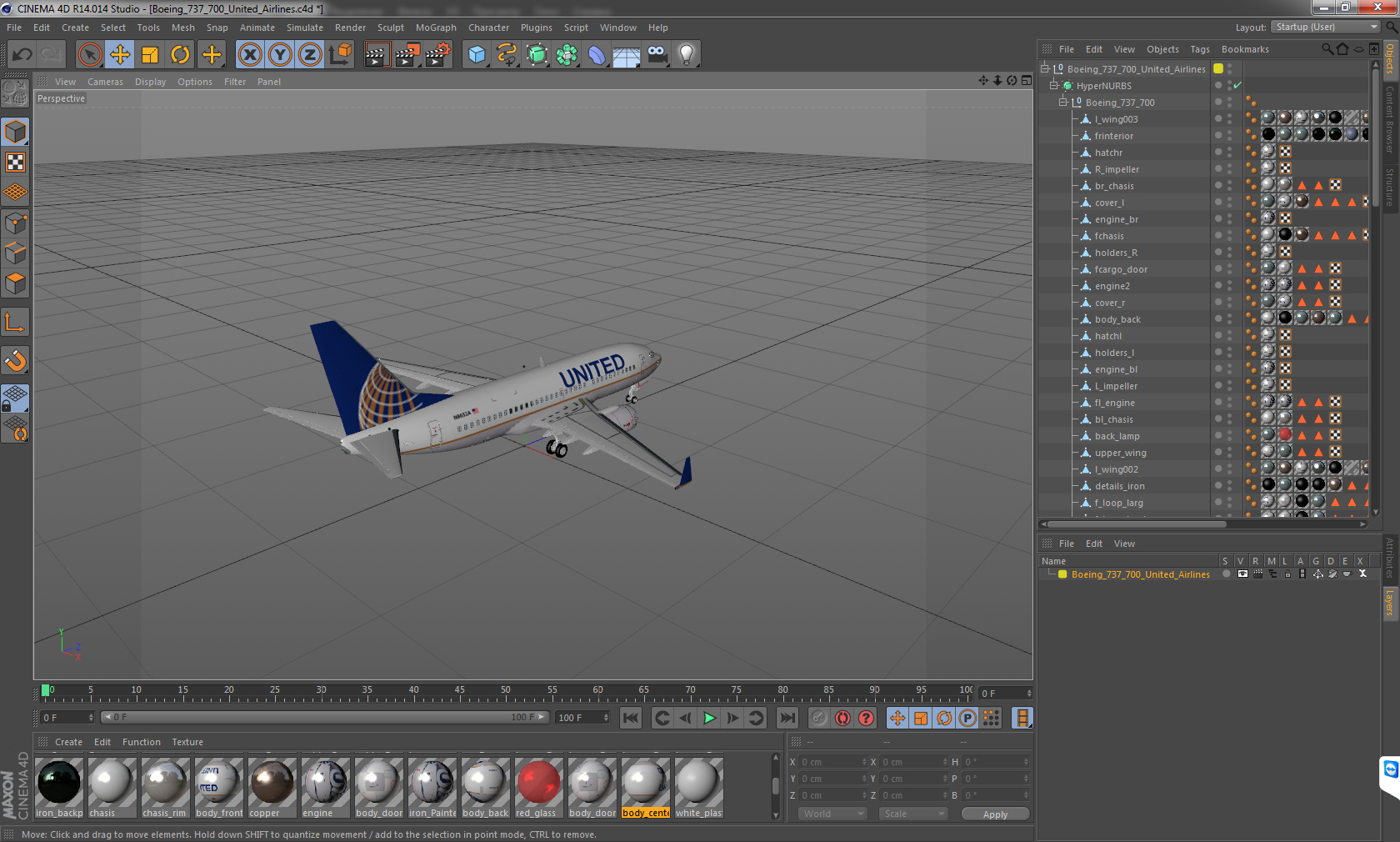Toggle layer visibility for Boeing_737_700_United_Airlines layer
Image resolution: width=1400 pixels, height=842 pixels.
(1242, 574)
